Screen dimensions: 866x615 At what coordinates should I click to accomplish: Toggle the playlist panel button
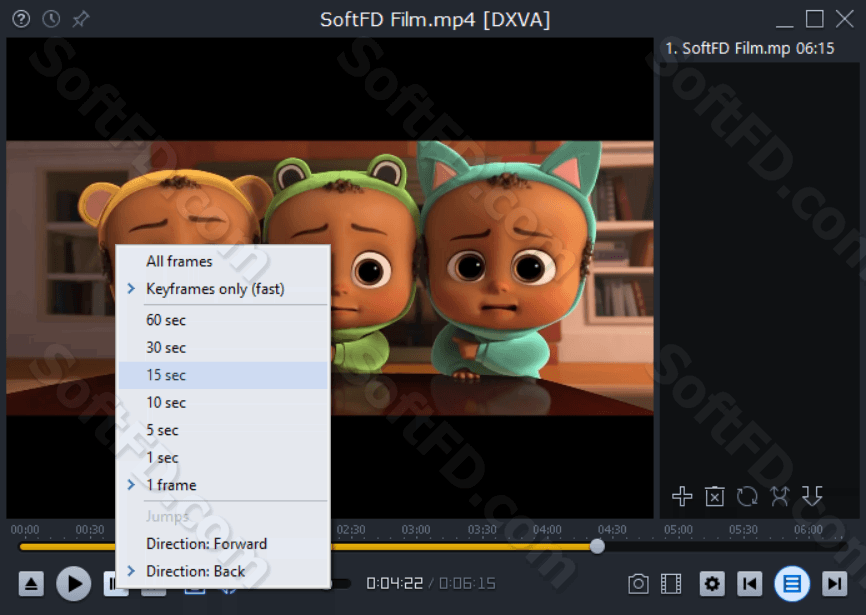pos(791,584)
